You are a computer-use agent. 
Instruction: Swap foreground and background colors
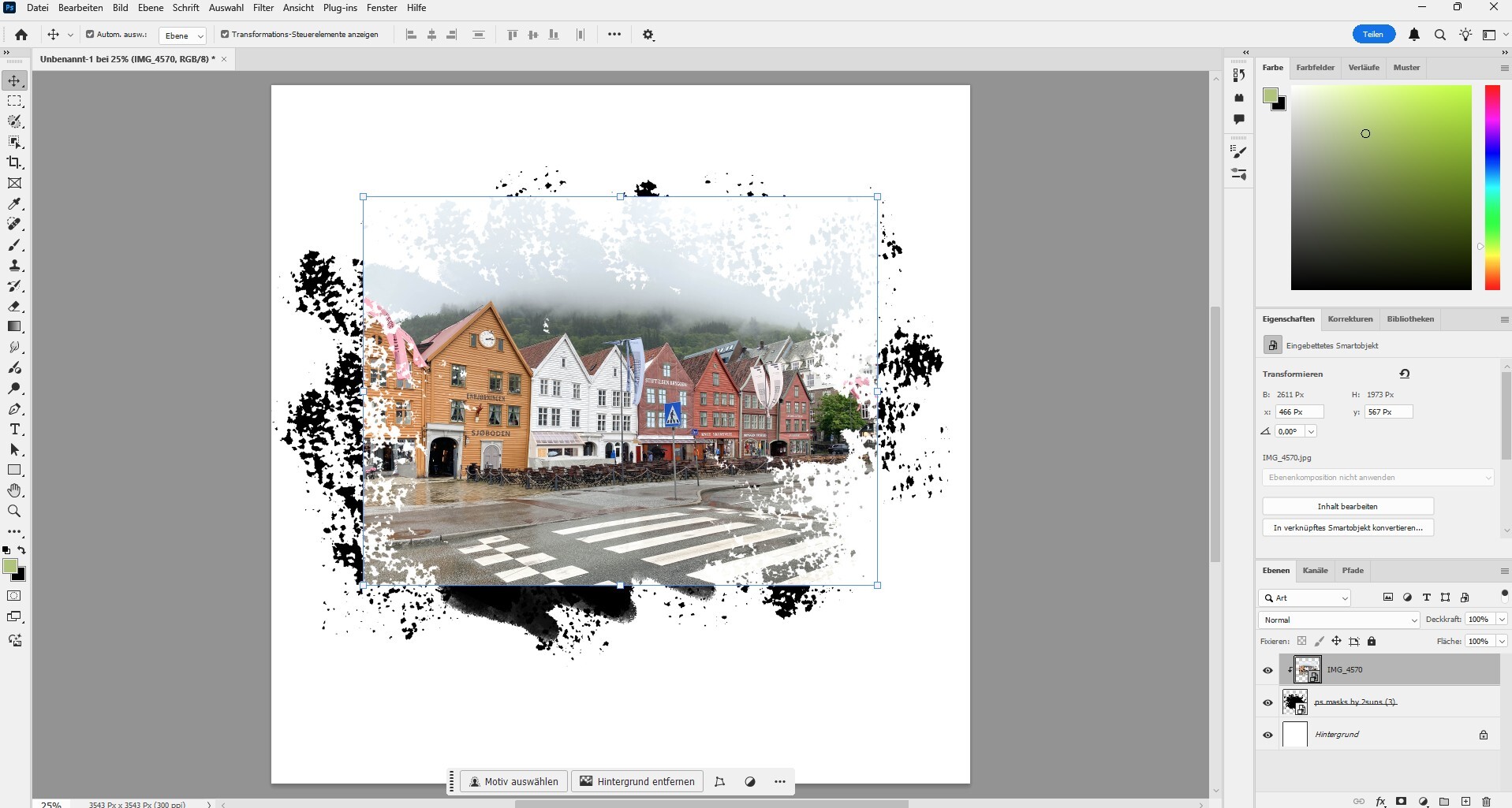click(21, 550)
